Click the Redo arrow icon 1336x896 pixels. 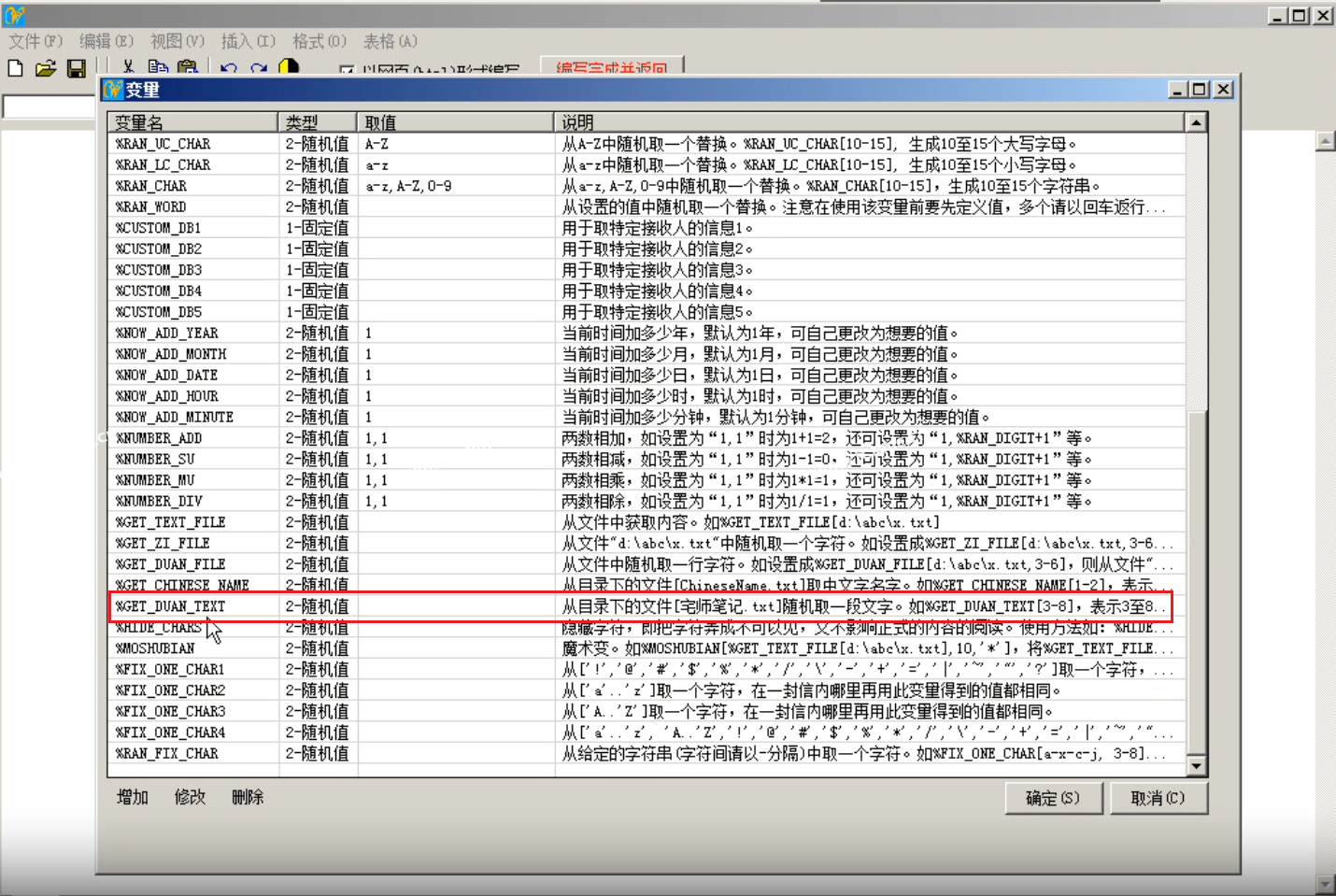tap(259, 67)
